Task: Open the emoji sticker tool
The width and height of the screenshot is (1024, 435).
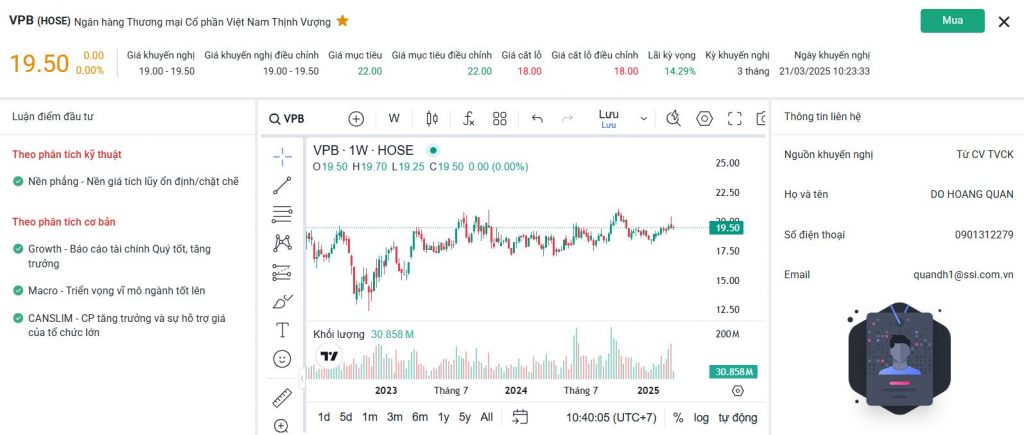Action: [282, 358]
